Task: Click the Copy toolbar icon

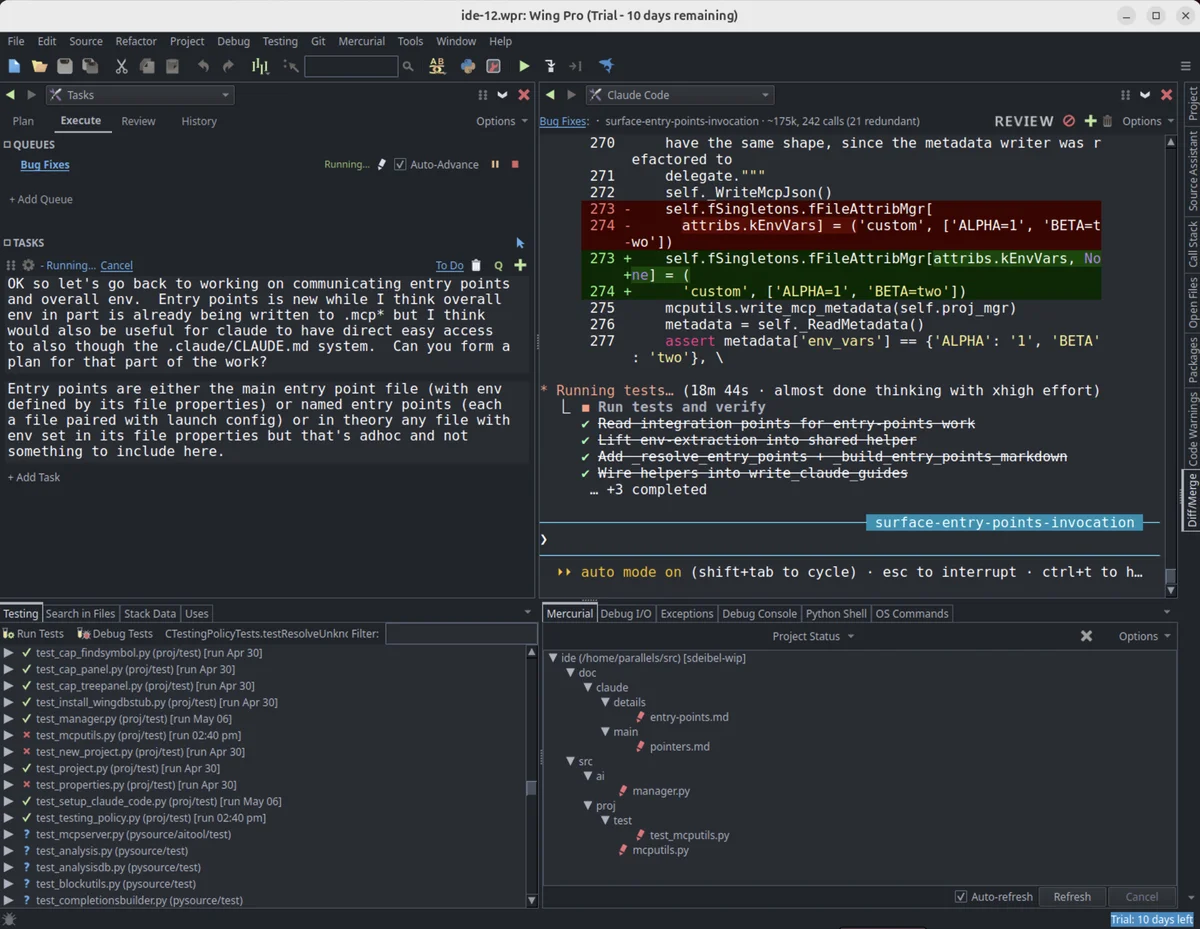Action: click(x=147, y=66)
